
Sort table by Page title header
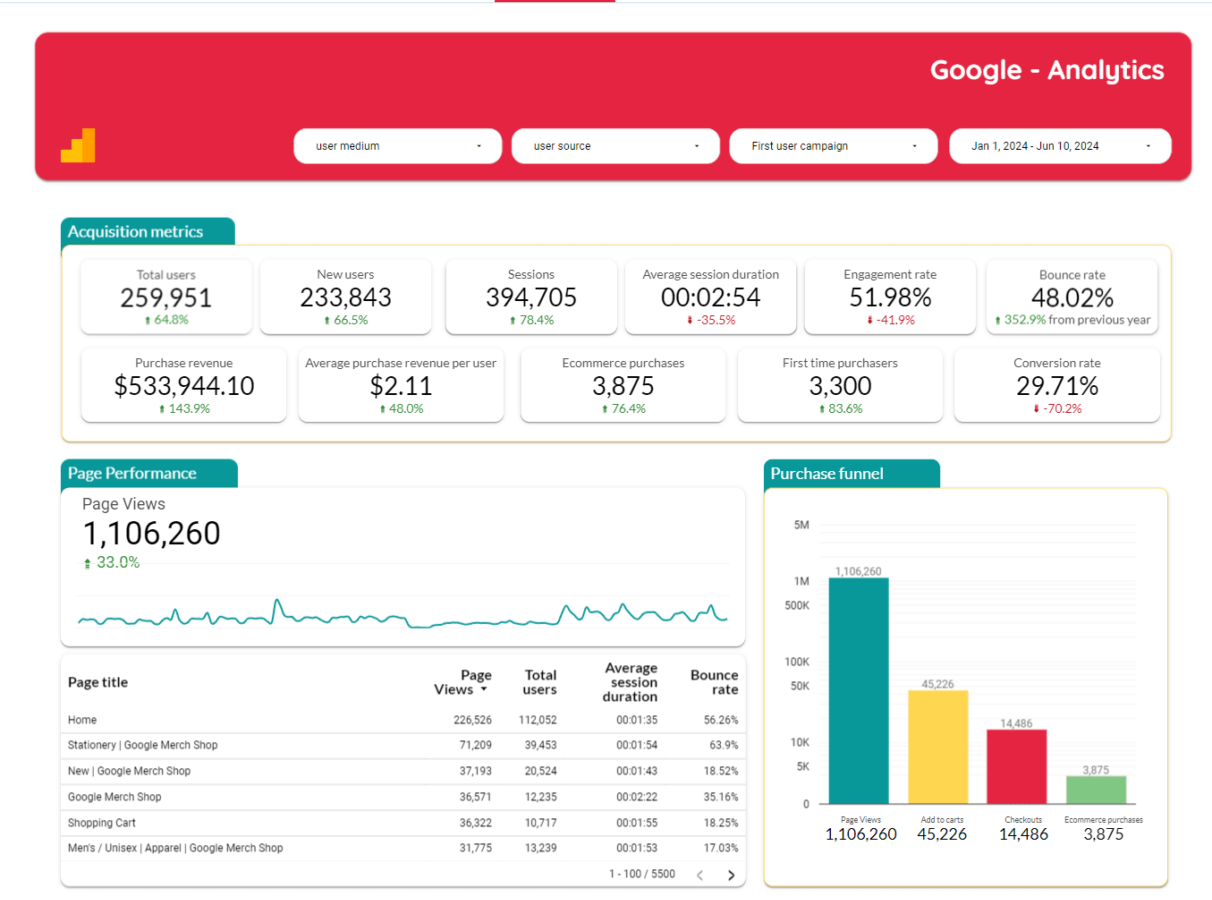(98, 682)
